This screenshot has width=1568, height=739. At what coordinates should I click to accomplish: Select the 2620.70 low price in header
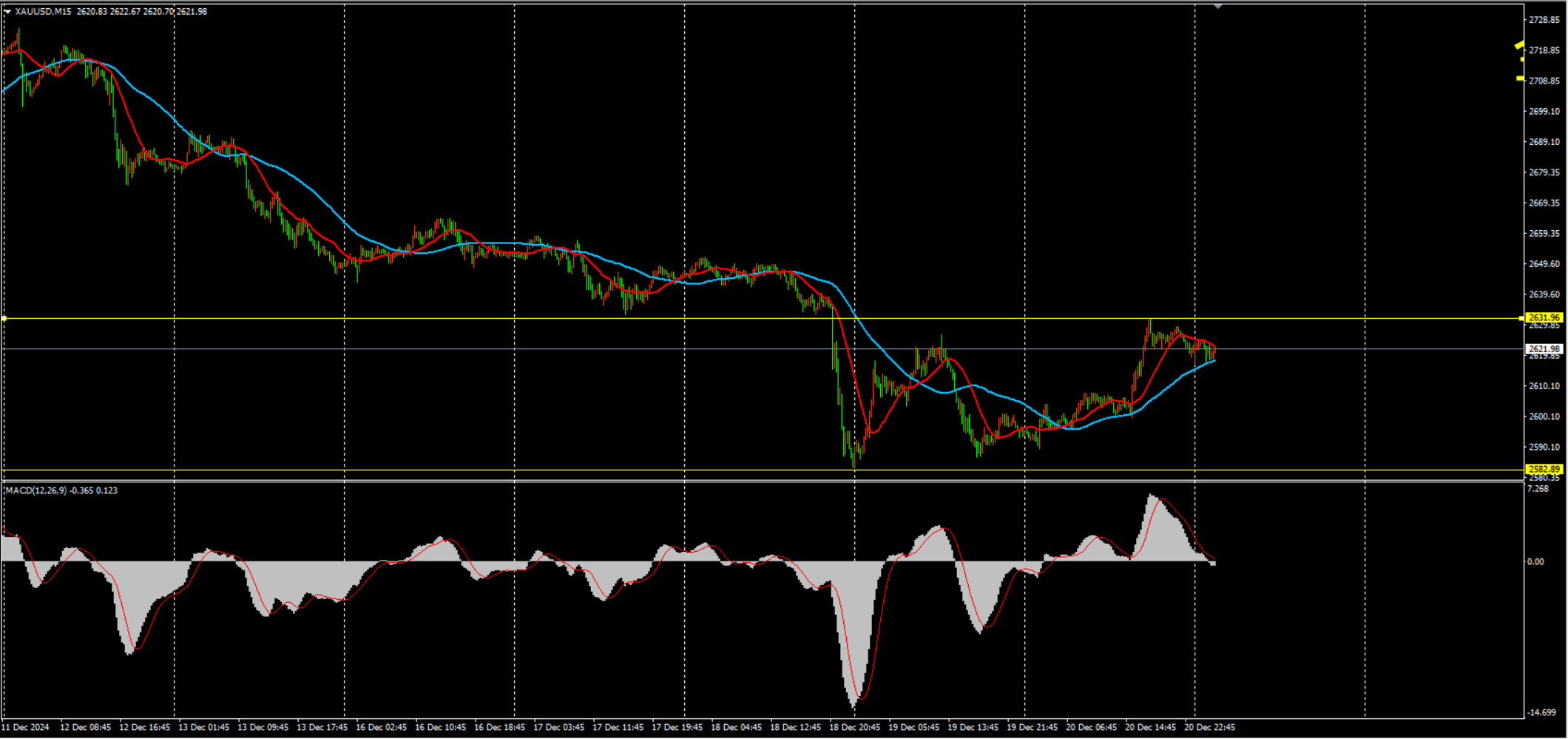(x=158, y=11)
